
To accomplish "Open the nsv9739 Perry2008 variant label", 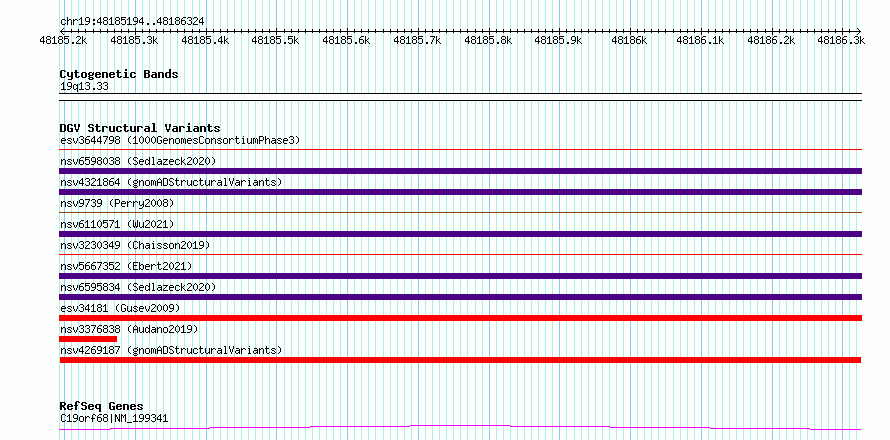I will [x=117, y=203].
